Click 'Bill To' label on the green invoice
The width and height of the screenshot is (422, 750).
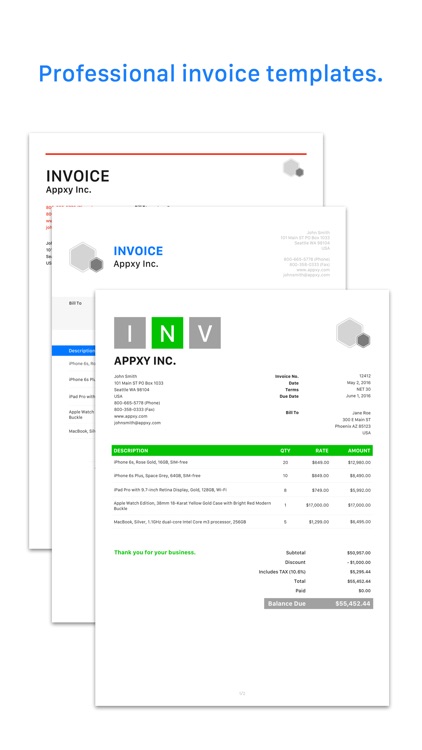tap(292, 413)
